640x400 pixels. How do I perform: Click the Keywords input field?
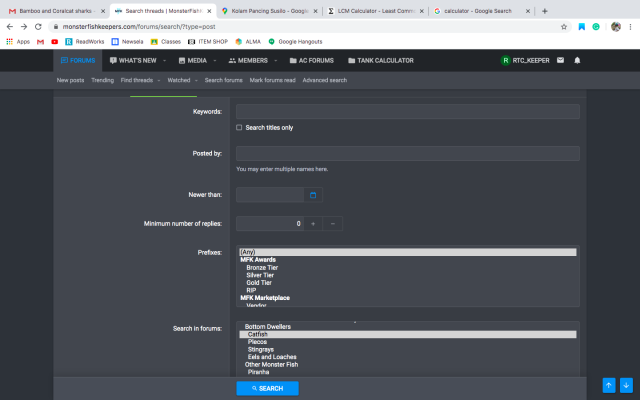coord(407,112)
